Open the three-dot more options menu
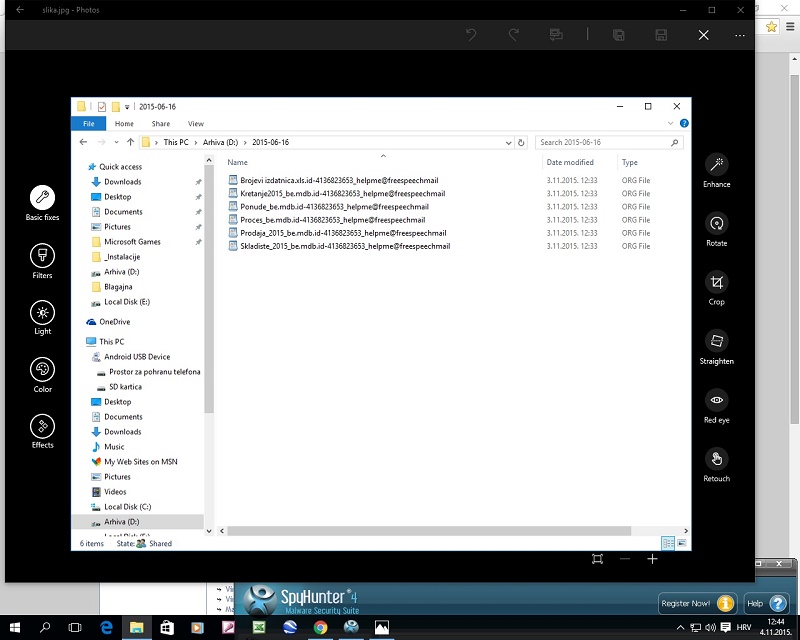The width and height of the screenshot is (800, 640). pyautogui.click(x=740, y=35)
